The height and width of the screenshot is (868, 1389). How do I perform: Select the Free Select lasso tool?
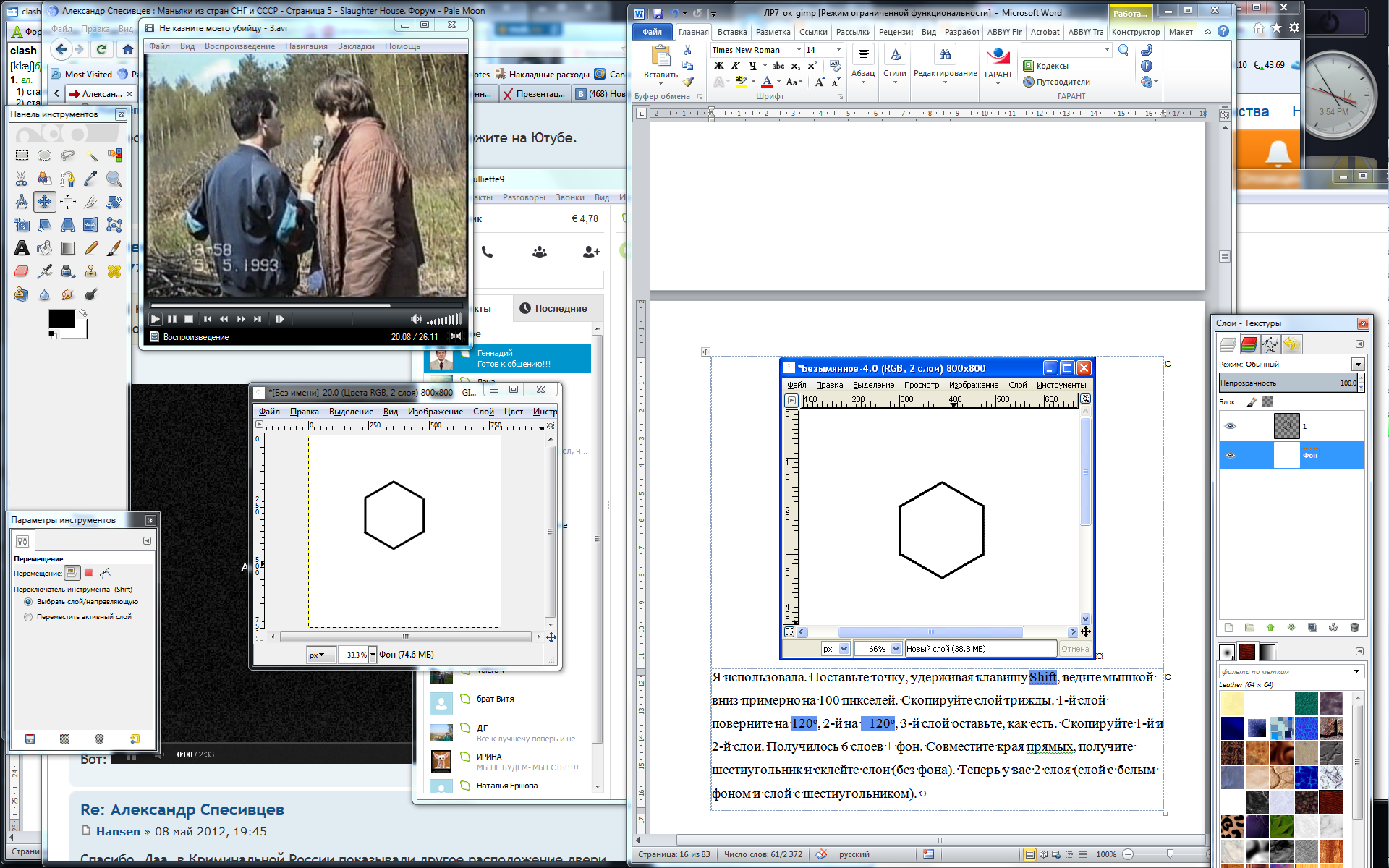tap(68, 156)
